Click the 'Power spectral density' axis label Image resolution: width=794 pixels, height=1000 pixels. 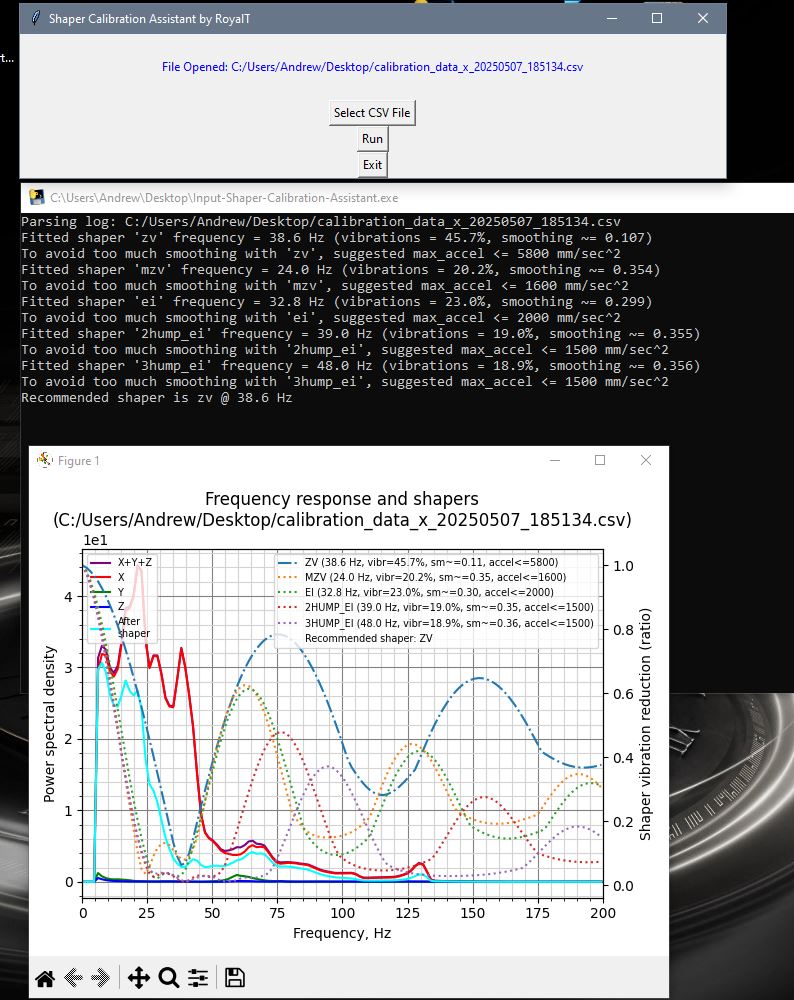(49, 724)
